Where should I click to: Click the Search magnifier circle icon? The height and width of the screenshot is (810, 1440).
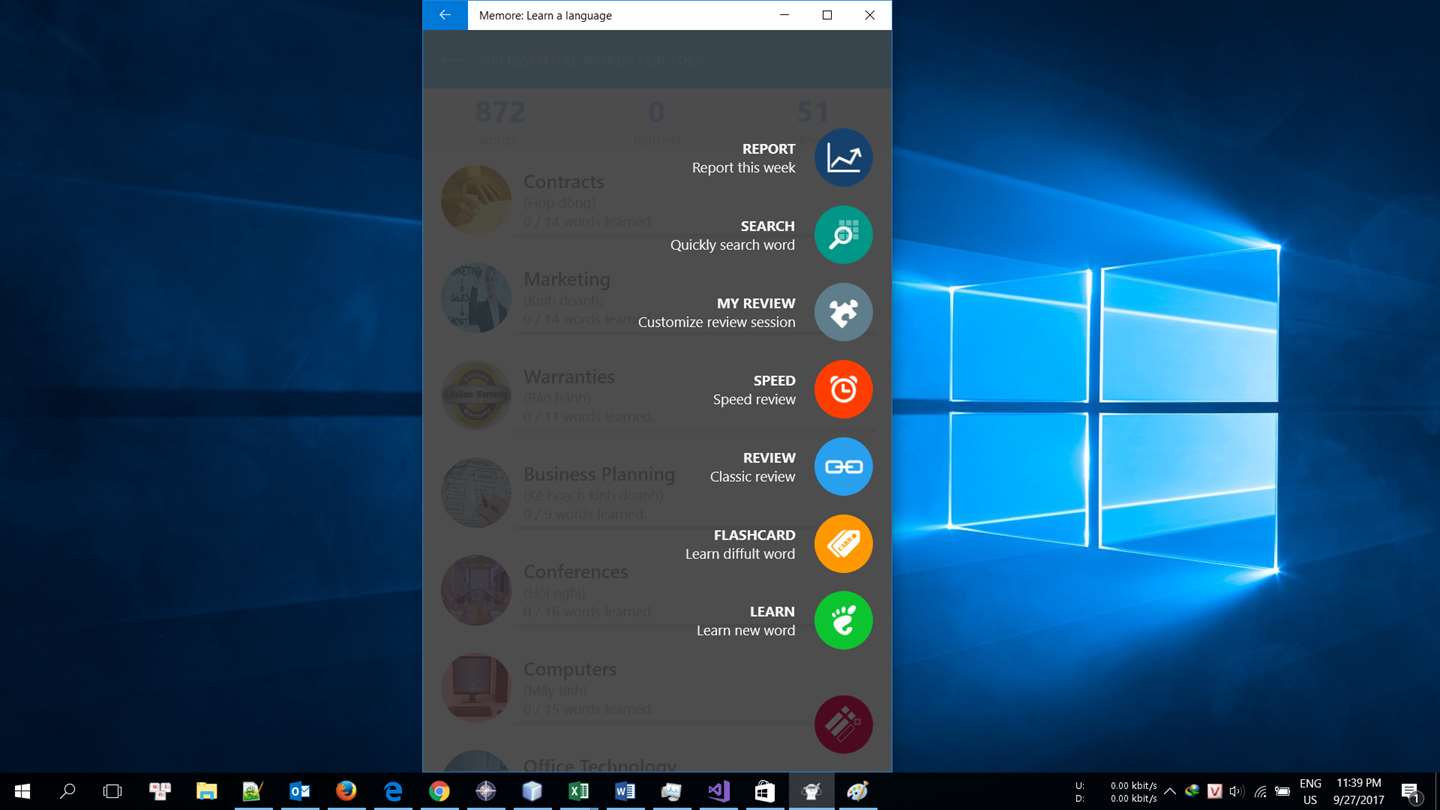coord(843,235)
